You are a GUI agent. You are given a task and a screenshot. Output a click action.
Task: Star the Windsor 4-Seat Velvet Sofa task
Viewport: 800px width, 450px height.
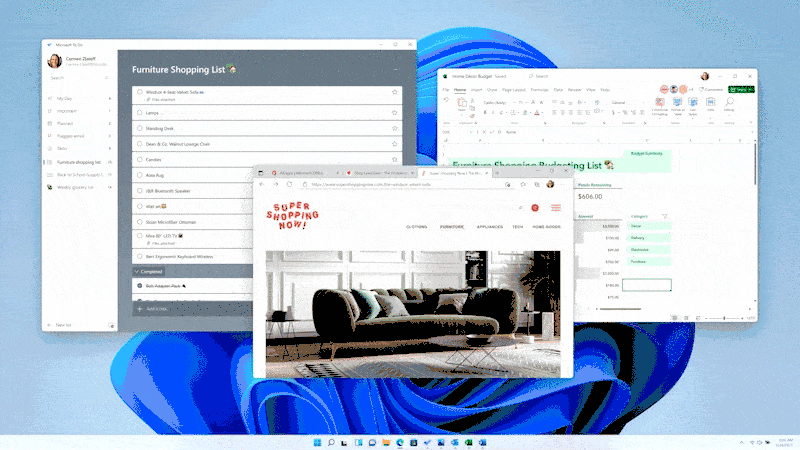click(394, 92)
